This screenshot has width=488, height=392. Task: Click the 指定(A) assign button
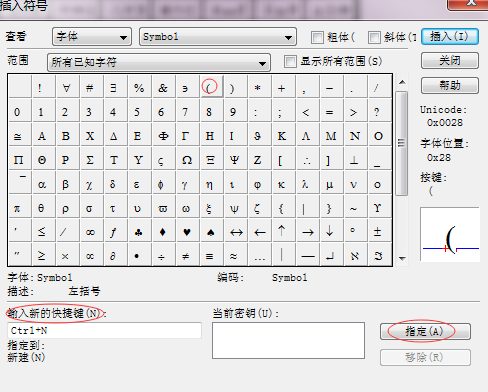[425, 331]
